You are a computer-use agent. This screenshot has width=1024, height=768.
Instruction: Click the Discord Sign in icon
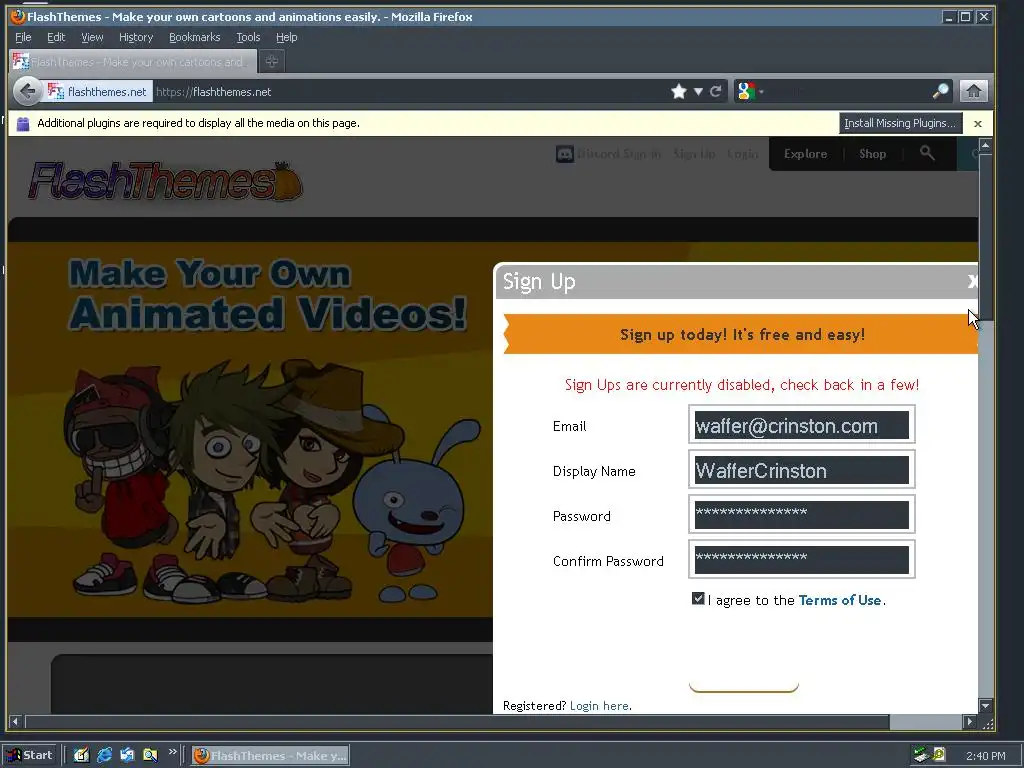564,154
